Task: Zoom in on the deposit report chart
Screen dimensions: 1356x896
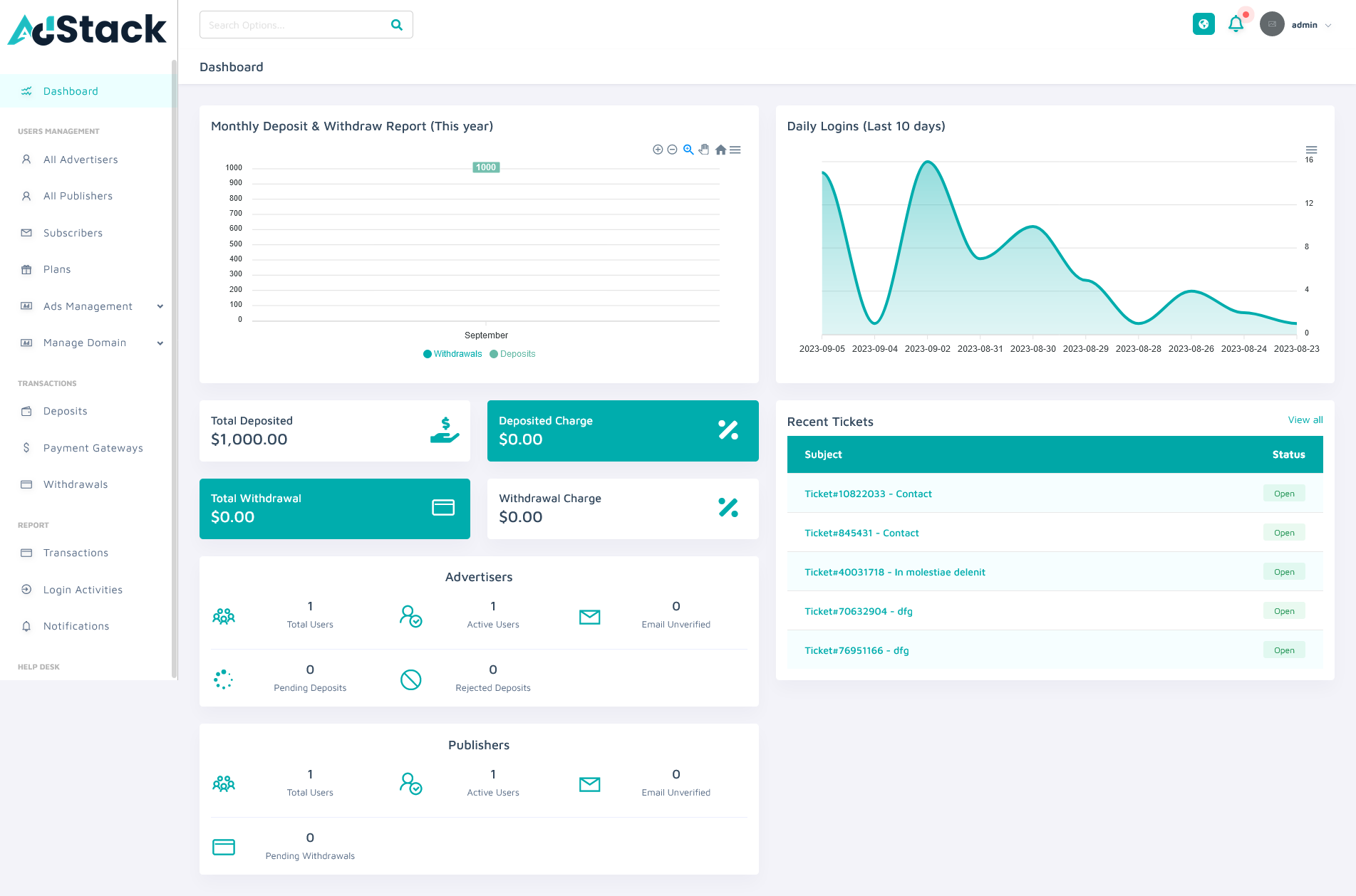Action: (x=658, y=150)
